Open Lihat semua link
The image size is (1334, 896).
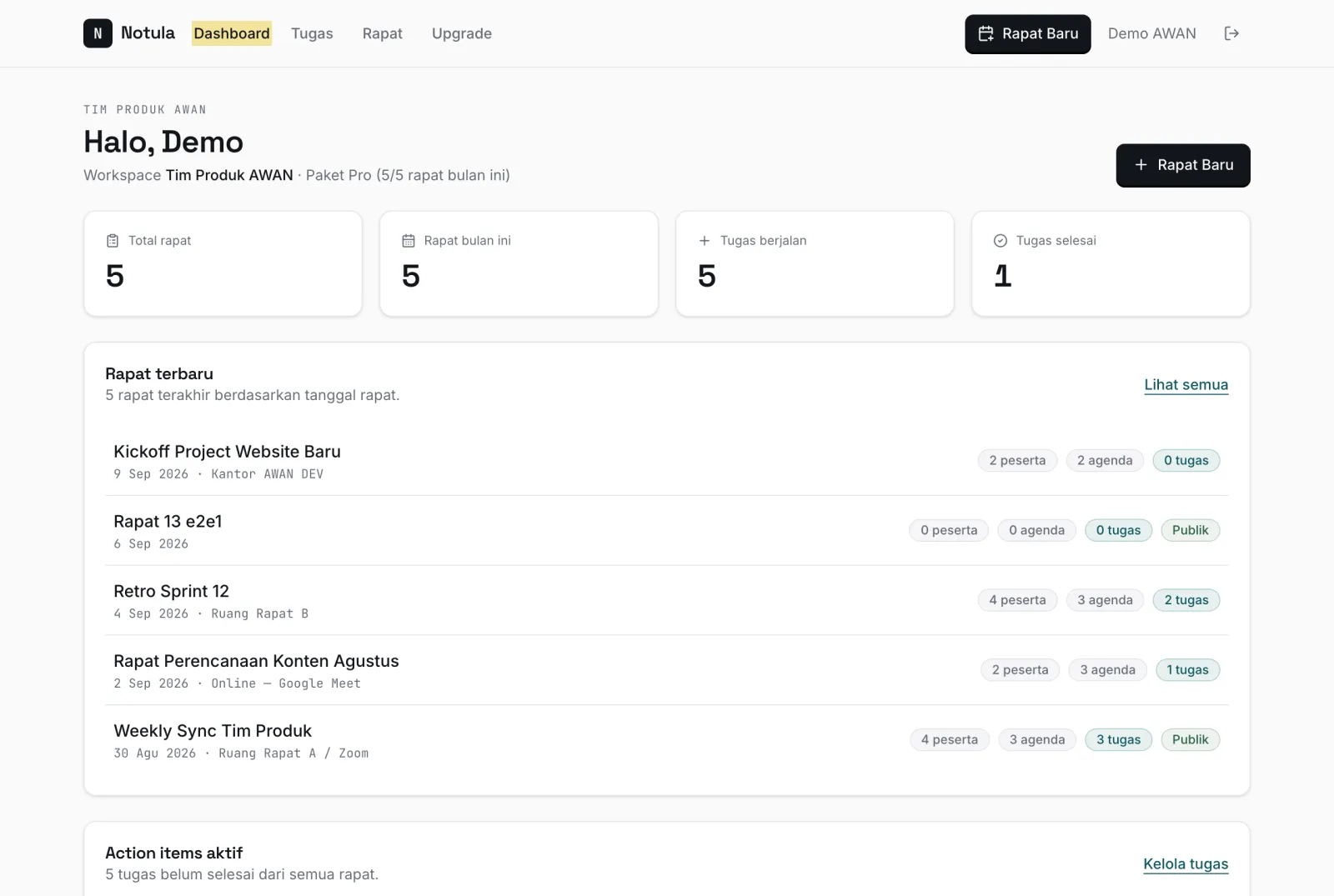click(x=1186, y=385)
